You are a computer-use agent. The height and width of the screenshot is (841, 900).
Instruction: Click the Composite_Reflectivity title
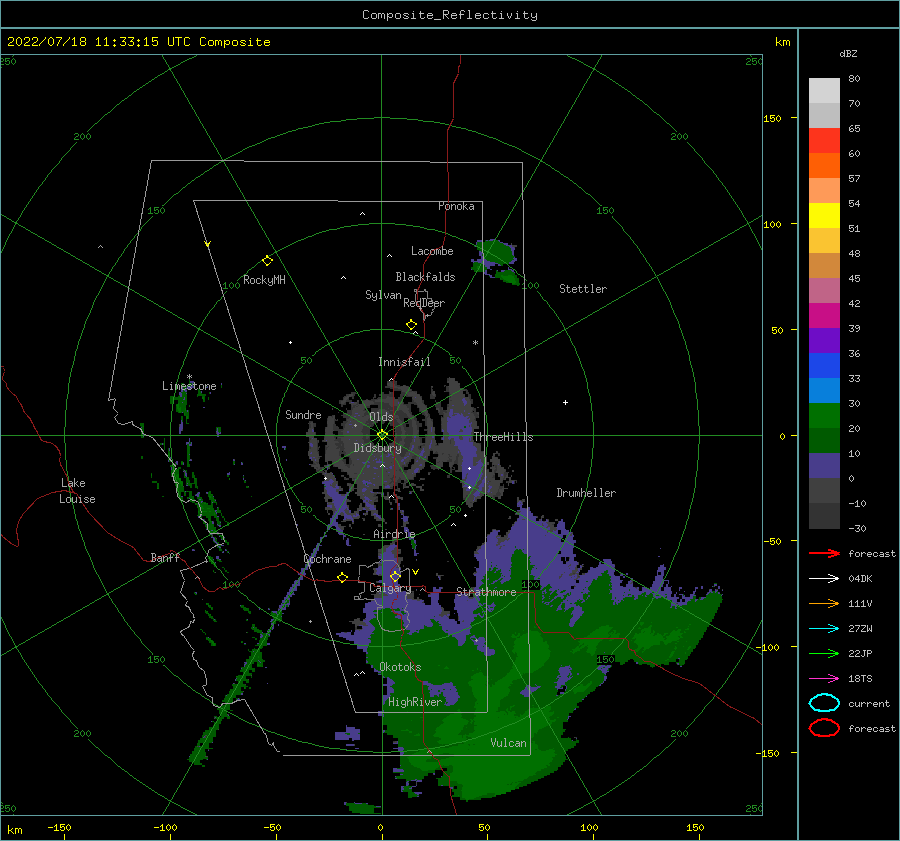click(x=449, y=15)
